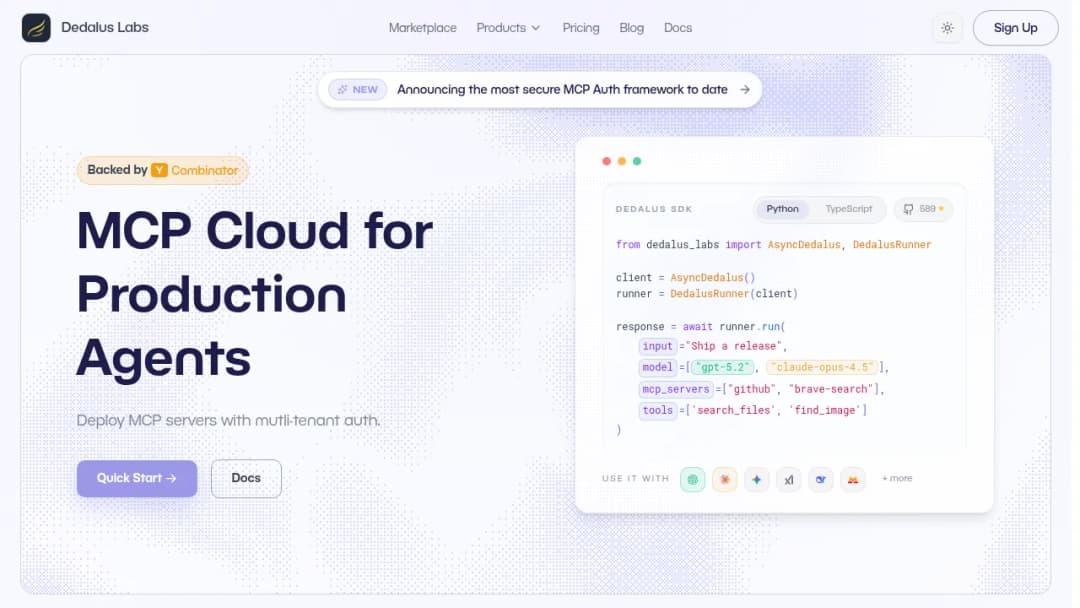Image resolution: width=1080 pixels, height=608 pixels.
Task: Click the Dedalus Labs wing logo
Action: pyautogui.click(x=36, y=28)
